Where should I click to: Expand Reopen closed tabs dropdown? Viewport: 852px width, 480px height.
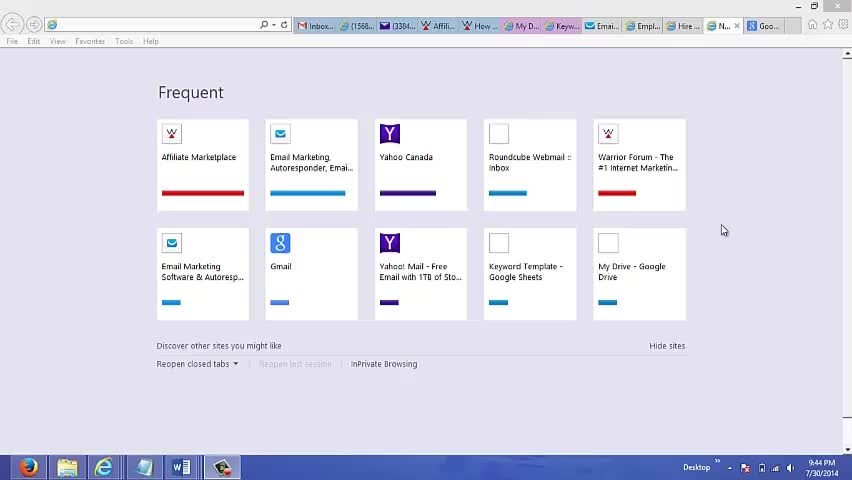coord(197,364)
